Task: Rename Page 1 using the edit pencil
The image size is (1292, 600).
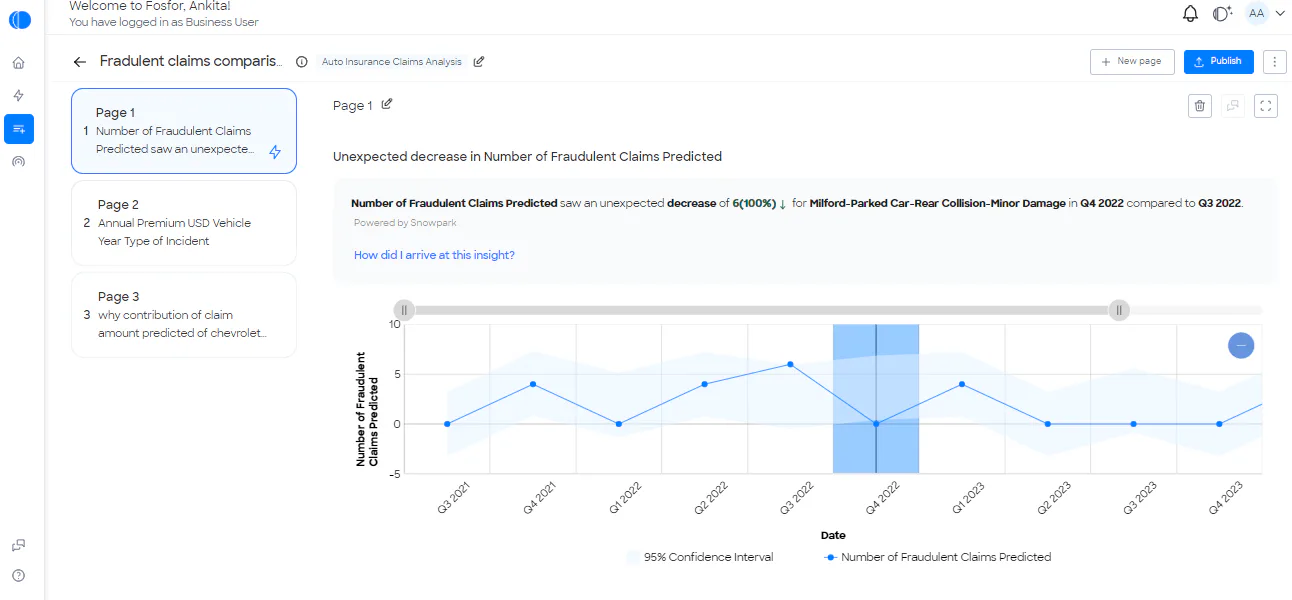Action: click(x=387, y=104)
